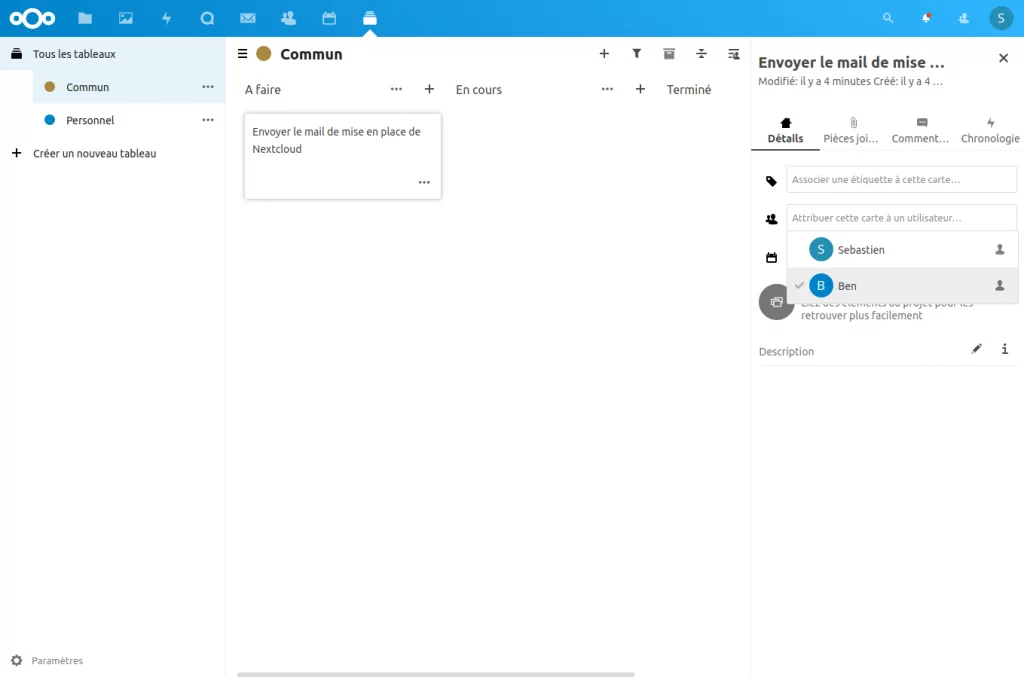Open the Files app icon
This screenshot has width=1024, height=677.
(85, 18)
